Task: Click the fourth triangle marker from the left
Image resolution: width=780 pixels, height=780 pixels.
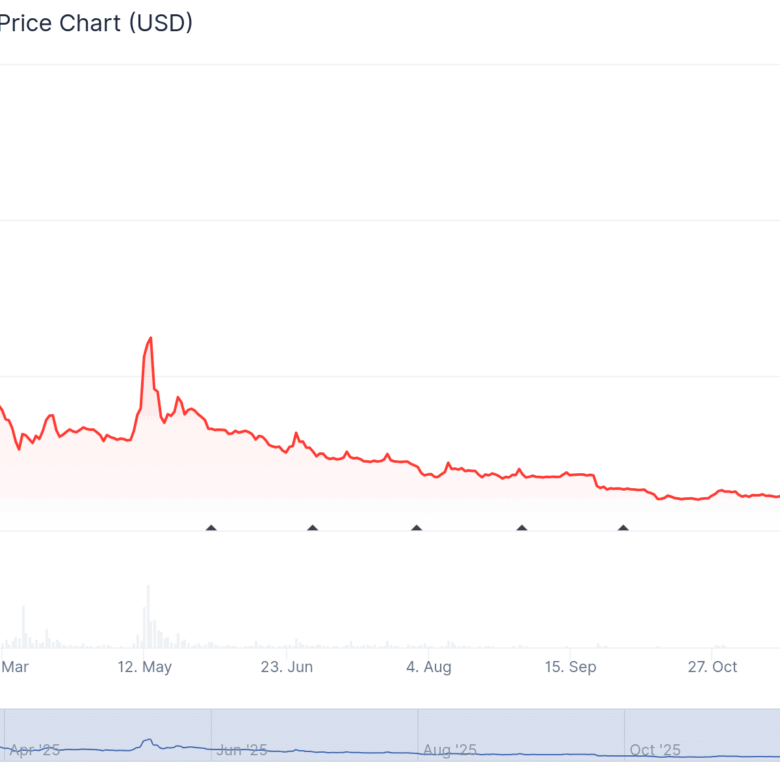Action: pos(521,527)
